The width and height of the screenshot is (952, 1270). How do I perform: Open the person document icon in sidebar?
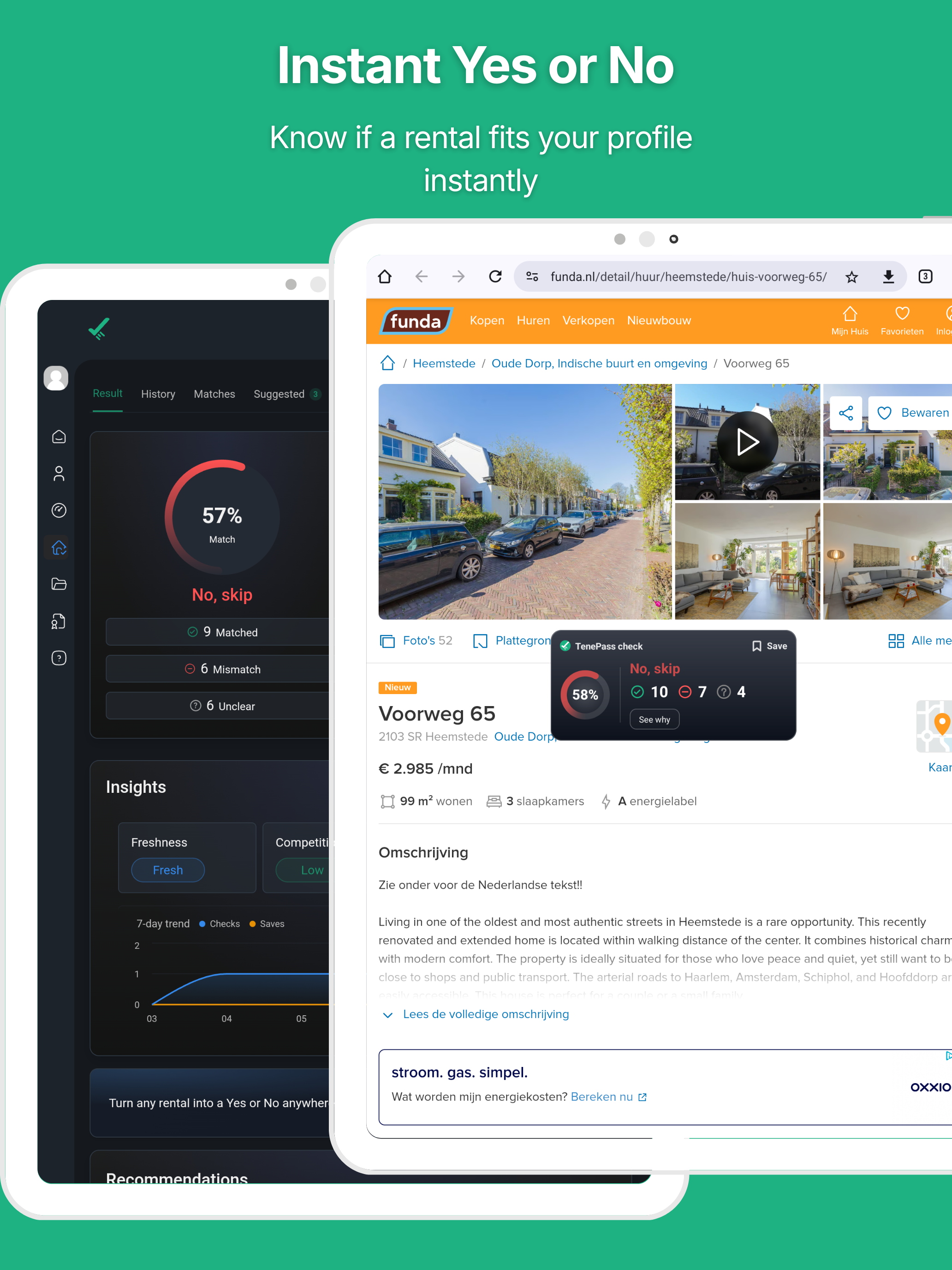tap(59, 621)
